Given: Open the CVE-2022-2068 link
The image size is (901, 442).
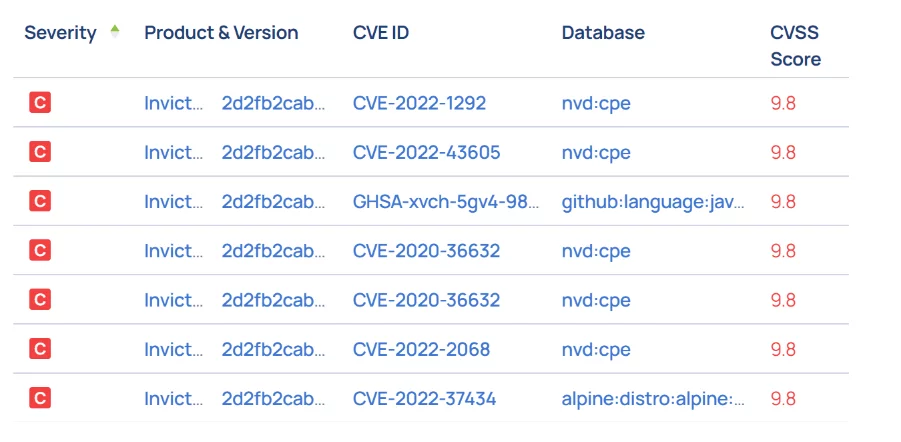Looking at the screenshot, I should (421, 349).
